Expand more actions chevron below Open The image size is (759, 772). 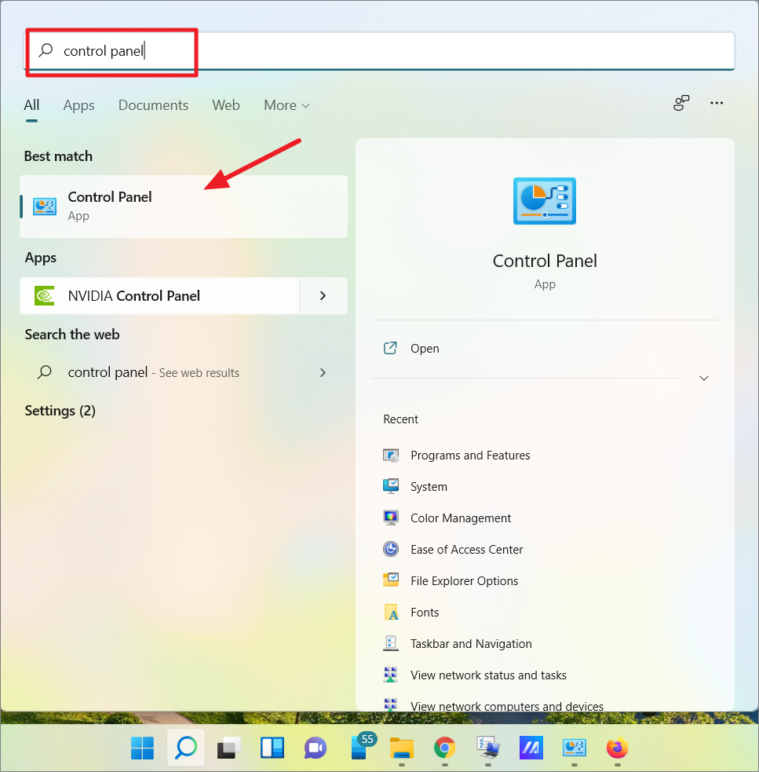tap(704, 378)
